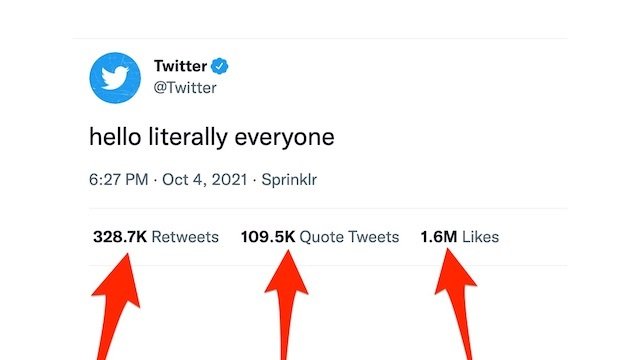Open the @Twitter handle link

coord(185,88)
